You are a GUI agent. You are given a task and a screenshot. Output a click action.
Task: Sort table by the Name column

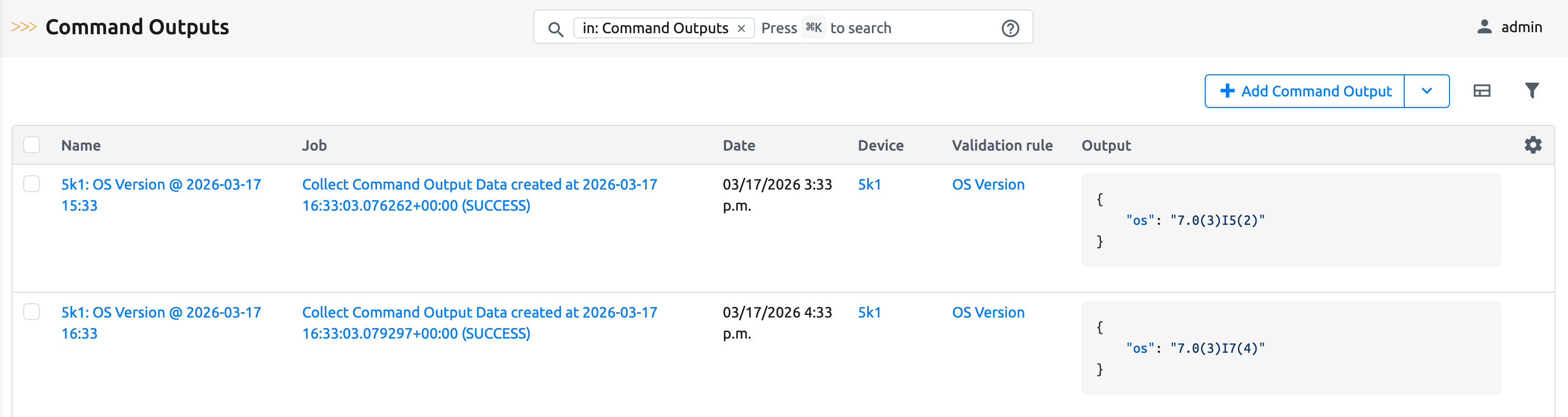click(x=81, y=145)
